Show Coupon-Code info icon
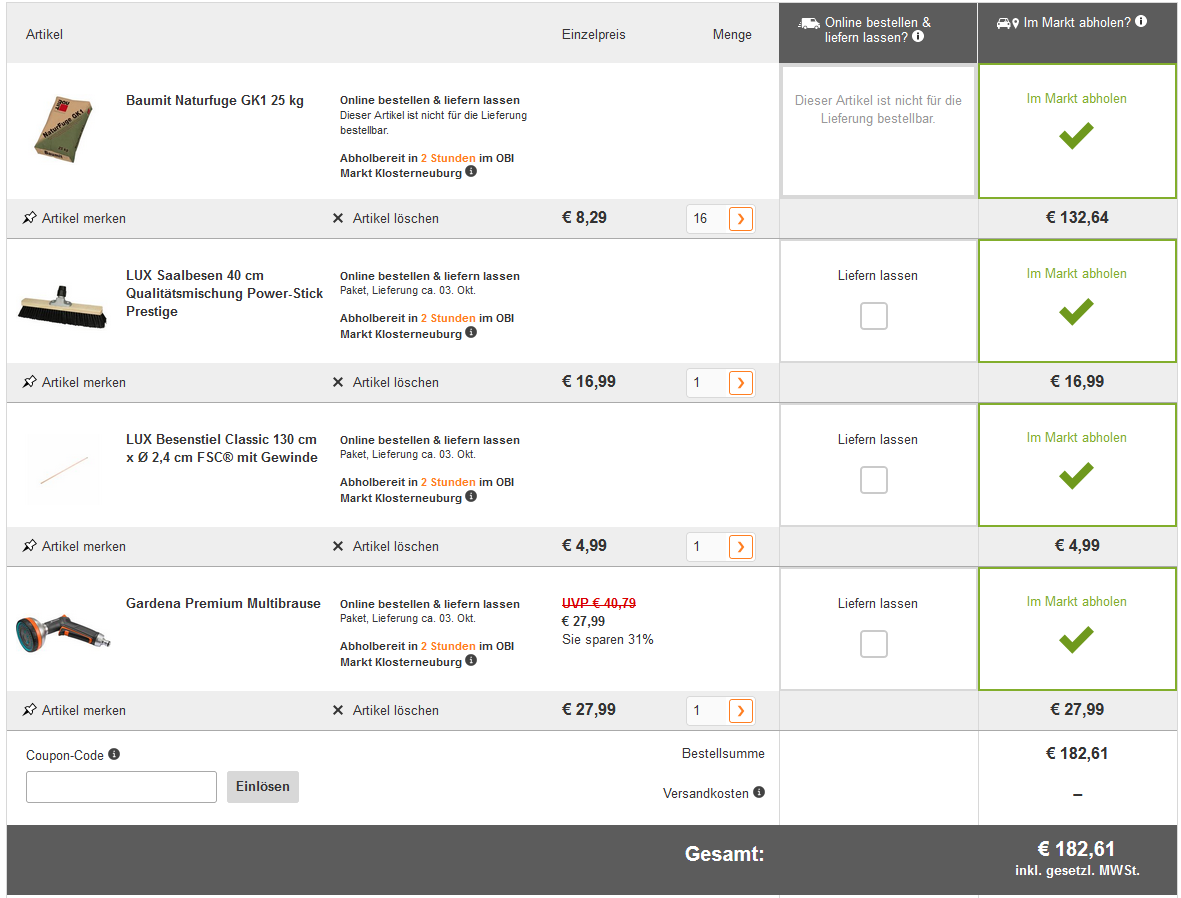 114,754
